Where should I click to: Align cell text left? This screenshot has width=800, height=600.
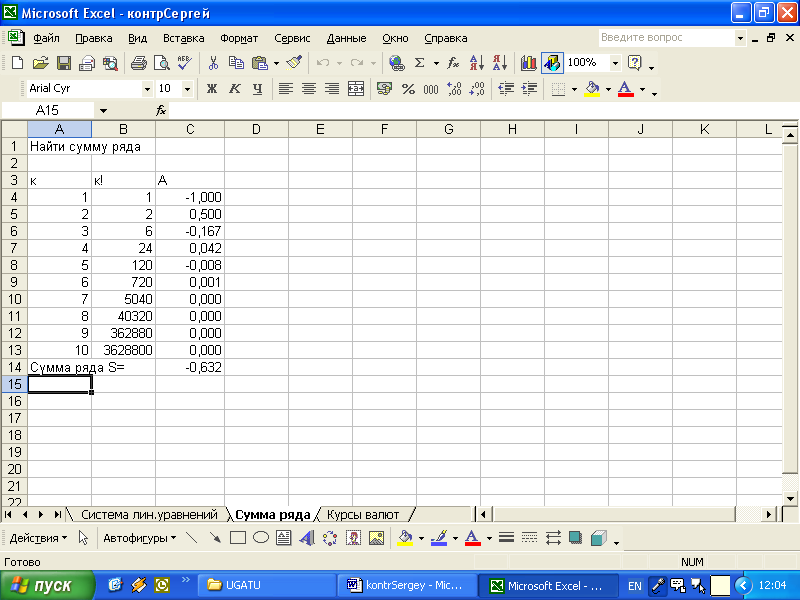coord(286,89)
